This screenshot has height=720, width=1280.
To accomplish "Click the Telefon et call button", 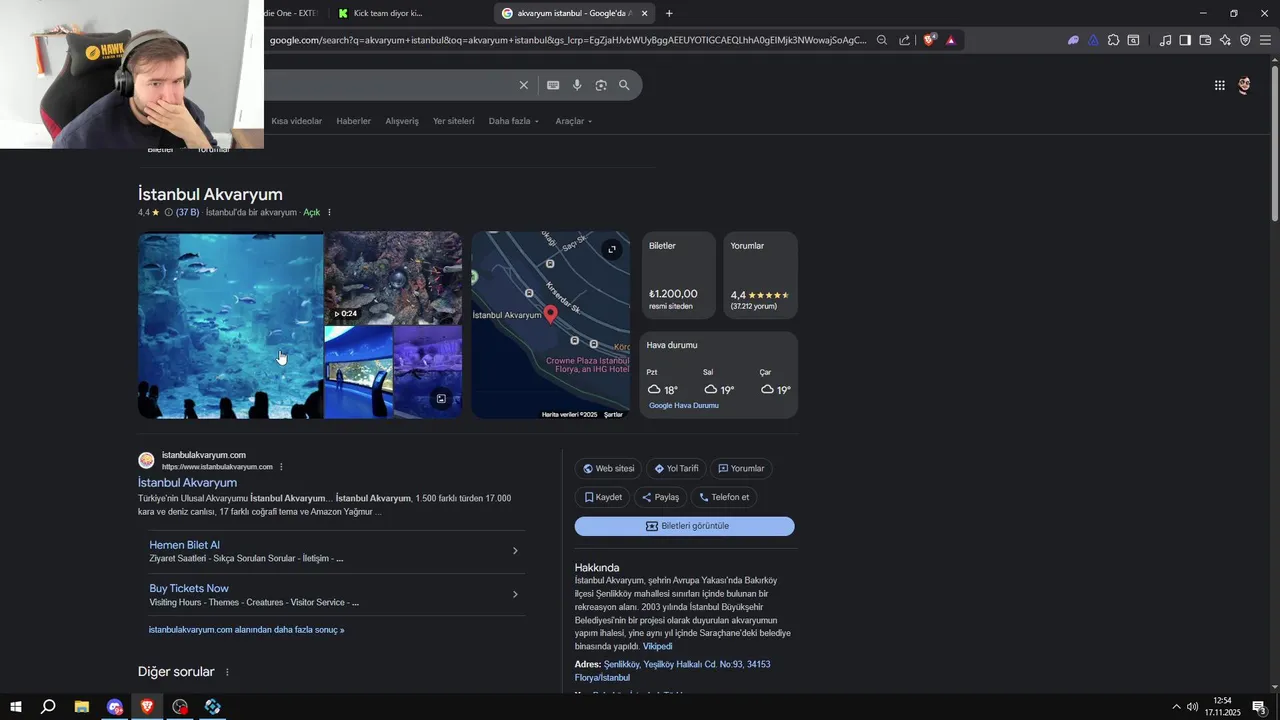I will (x=724, y=497).
